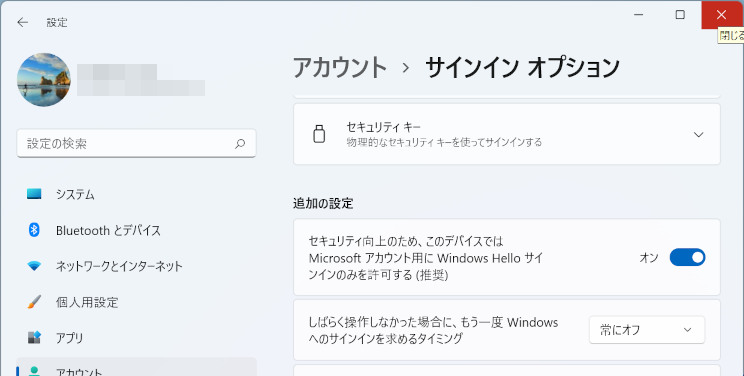This screenshot has width=744, height=376.
Task: Open the 常にオフ sign-in timing dropdown
Action: point(647,330)
